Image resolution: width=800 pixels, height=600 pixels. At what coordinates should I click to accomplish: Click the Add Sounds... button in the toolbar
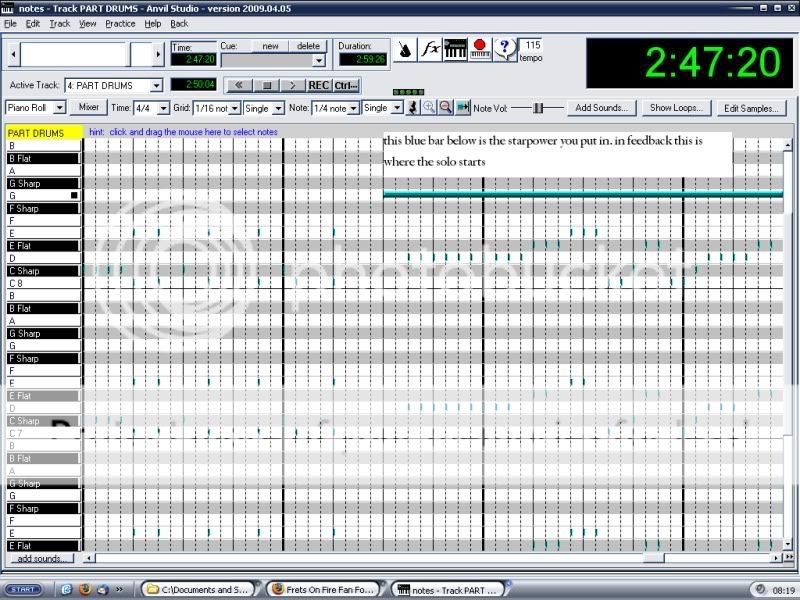click(602, 108)
